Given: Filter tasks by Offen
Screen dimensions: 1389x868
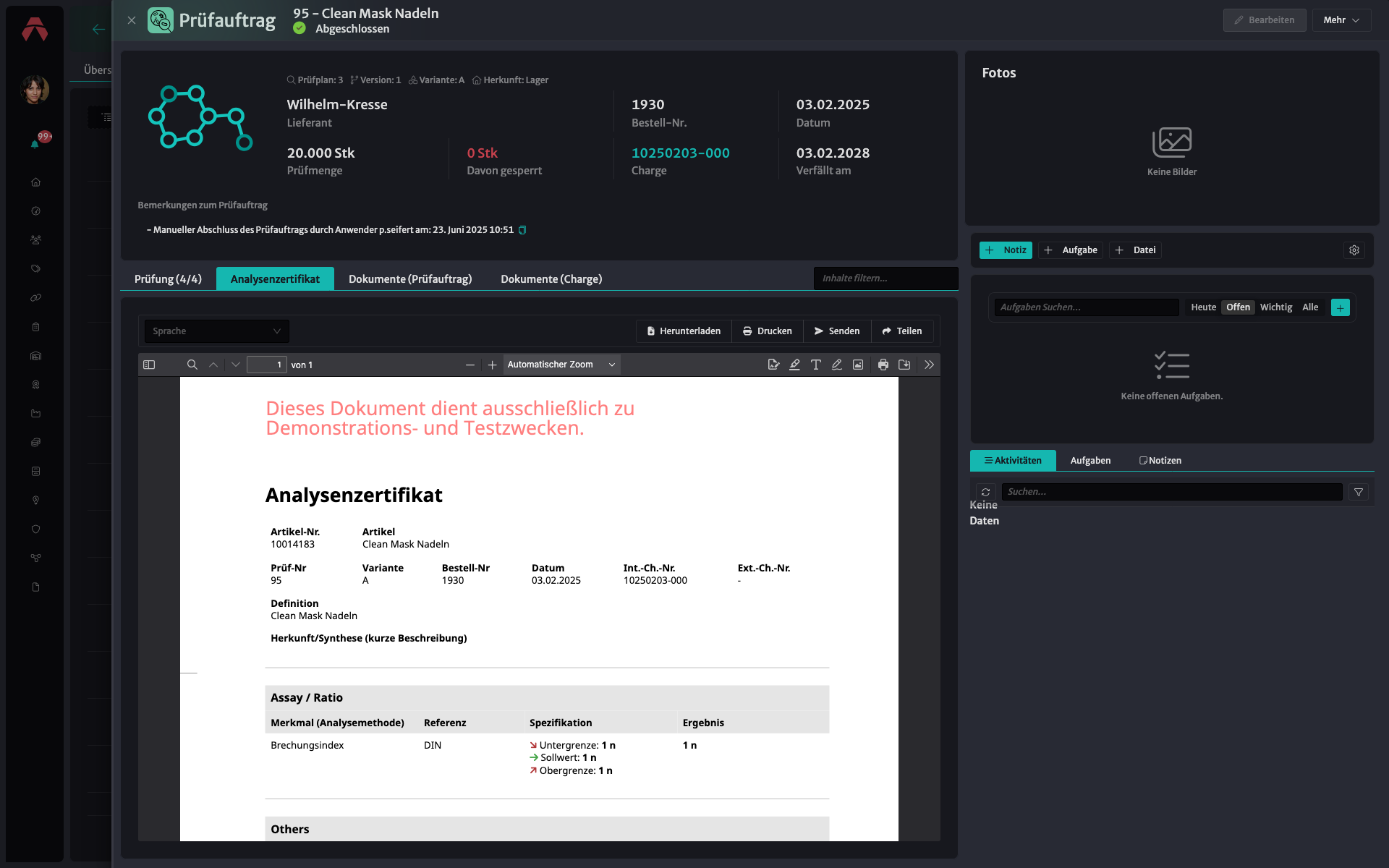Looking at the screenshot, I should (x=1238, y=307).
